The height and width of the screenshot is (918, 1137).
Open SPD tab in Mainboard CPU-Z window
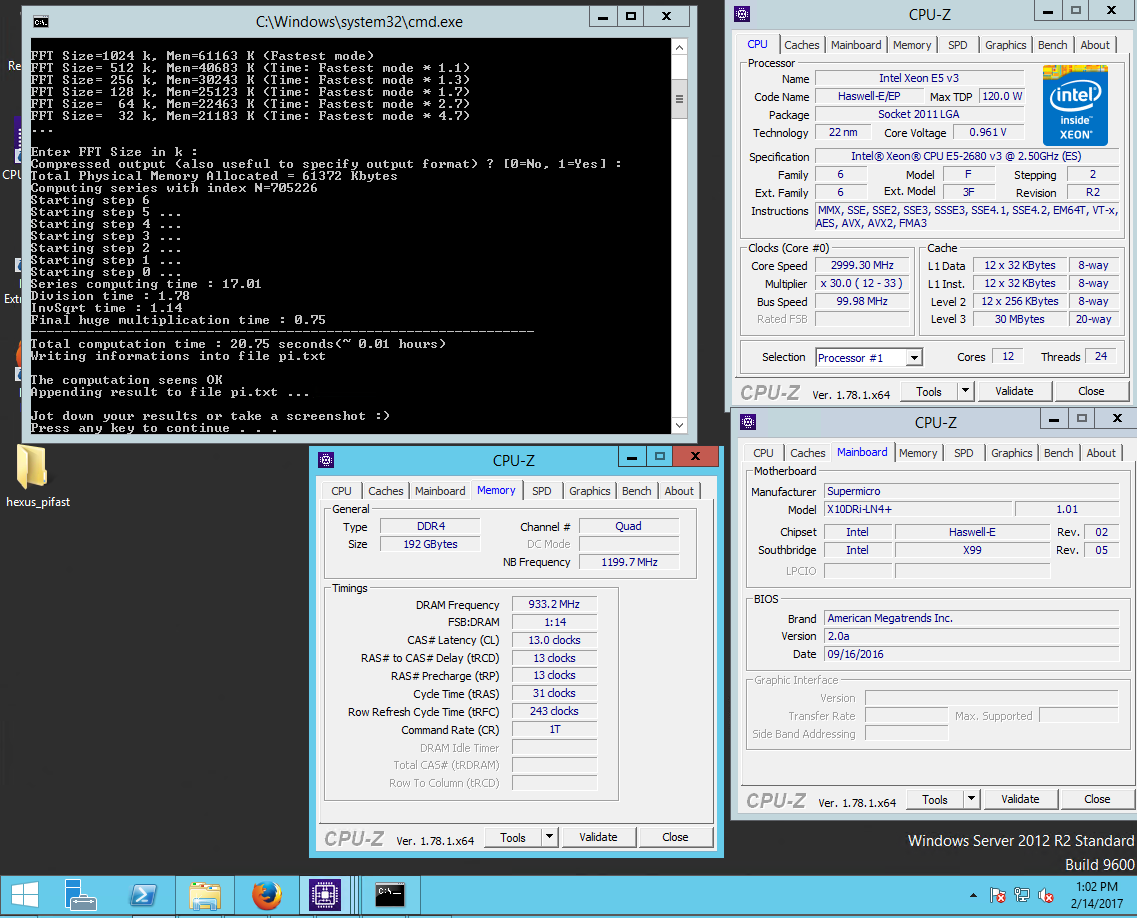pos(963,453)
